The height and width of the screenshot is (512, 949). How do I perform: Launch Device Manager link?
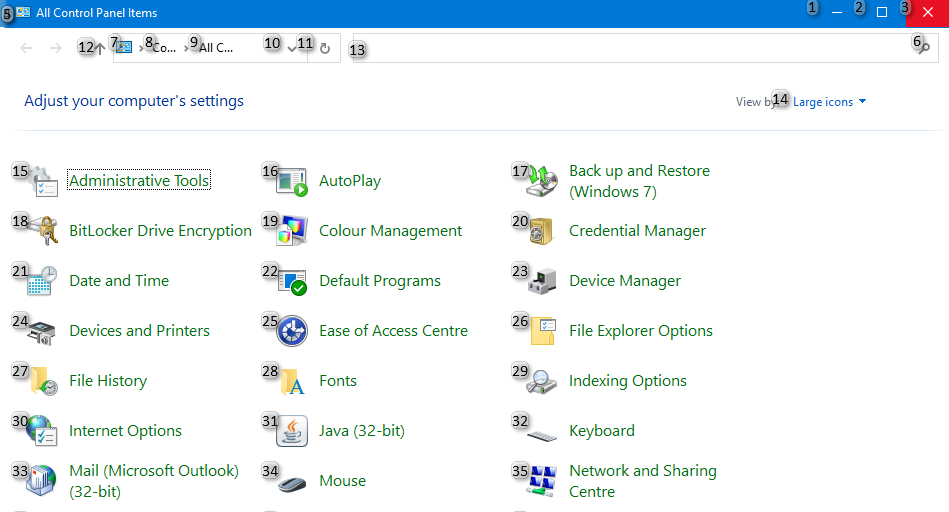pos(625,281)
